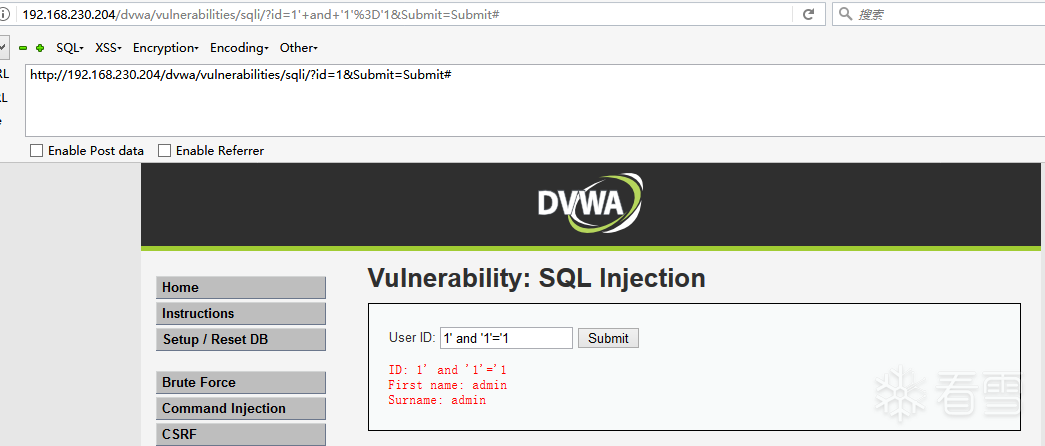The width and height of the screenshot is (1045, 446).
Task: Open the SQL dropdown menu
Action: pos(70,48)
